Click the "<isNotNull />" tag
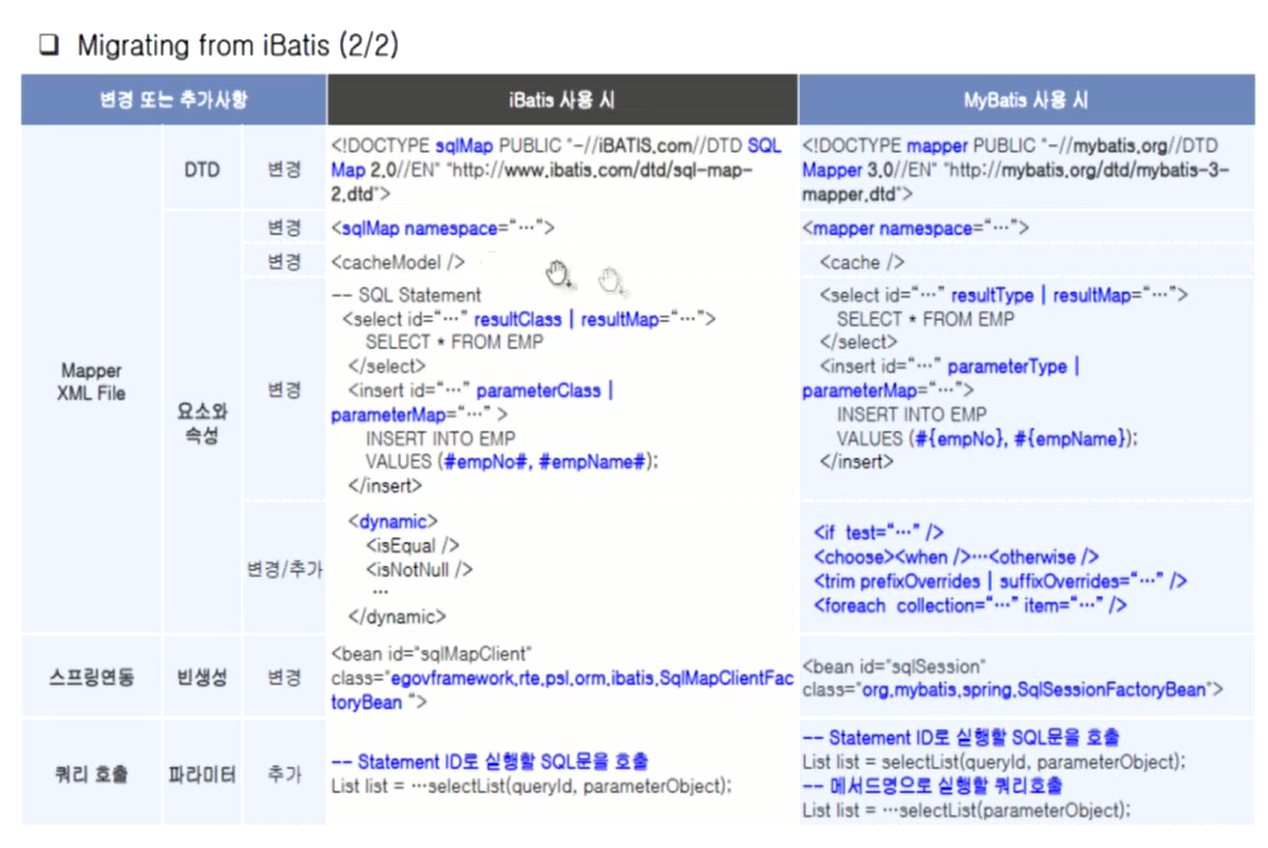 (419, 569)
